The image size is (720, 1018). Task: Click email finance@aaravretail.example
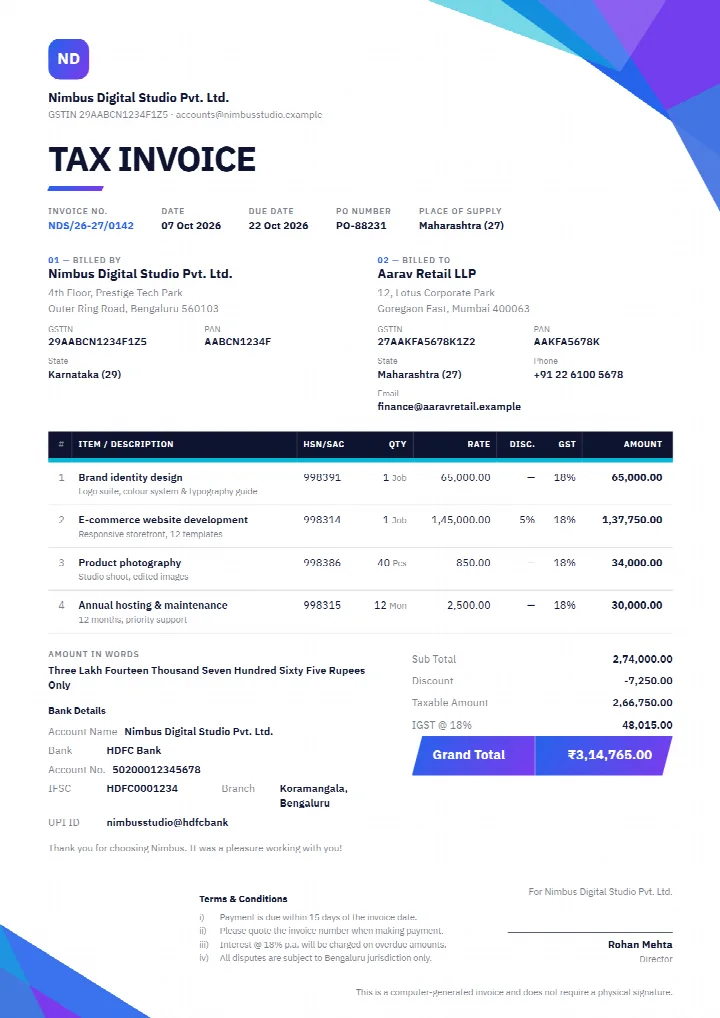[x=449, y=407]
